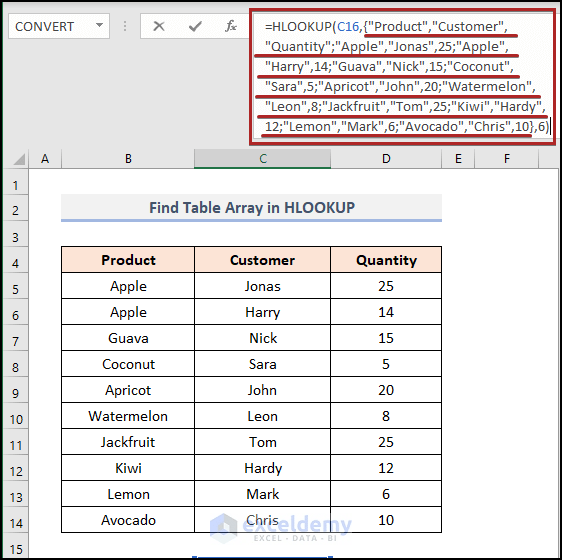Select the 'Apricot' cell

(x=128, y=390)
